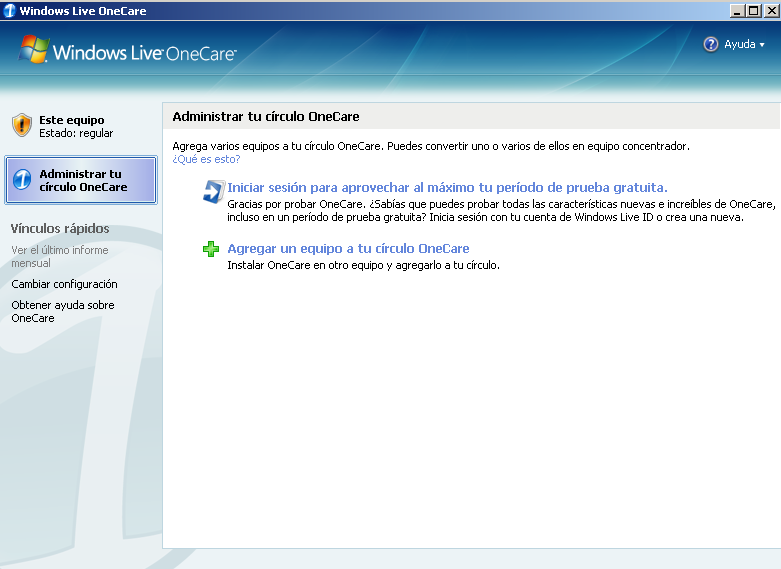Viewport: 781px width, 569px height.
Task: Click the blue question mark help icon
Action: (x=711, y=44)
